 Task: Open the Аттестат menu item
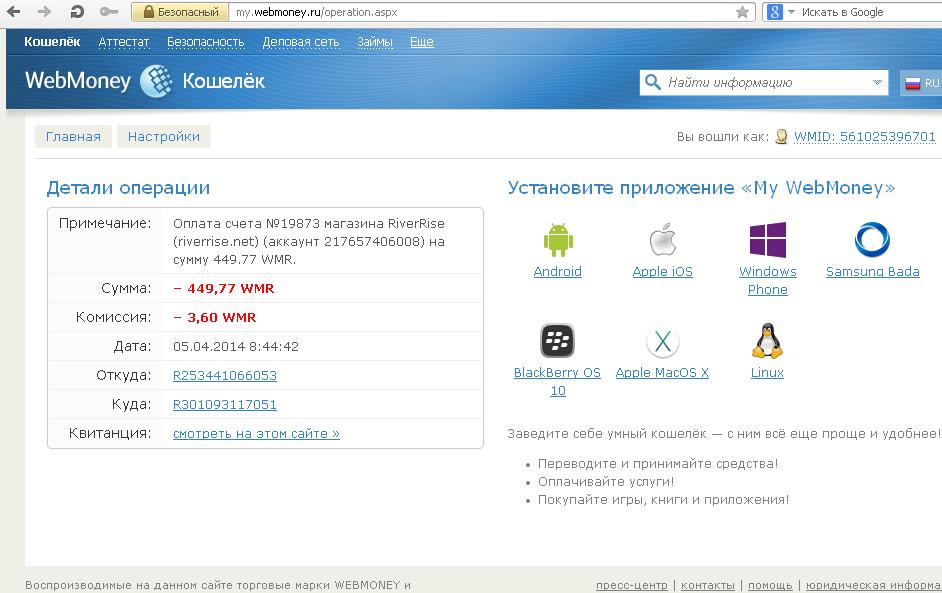[123, 41]
